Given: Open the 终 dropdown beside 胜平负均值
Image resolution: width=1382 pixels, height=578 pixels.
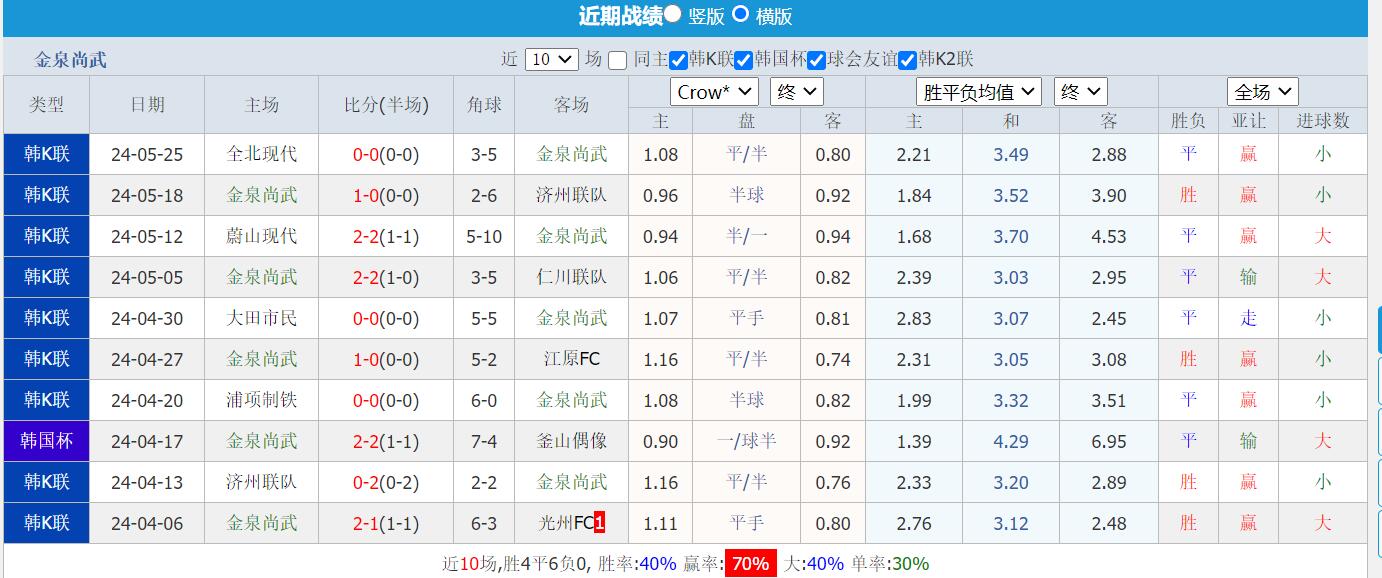Looking at the screenshot, I should point(1082,90).
